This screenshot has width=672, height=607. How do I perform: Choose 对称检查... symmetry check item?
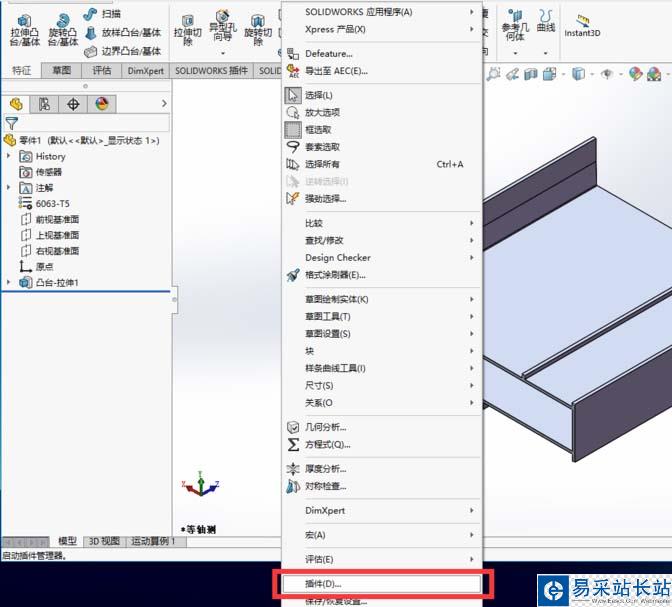pyautogui.click(x=382, y=486)
